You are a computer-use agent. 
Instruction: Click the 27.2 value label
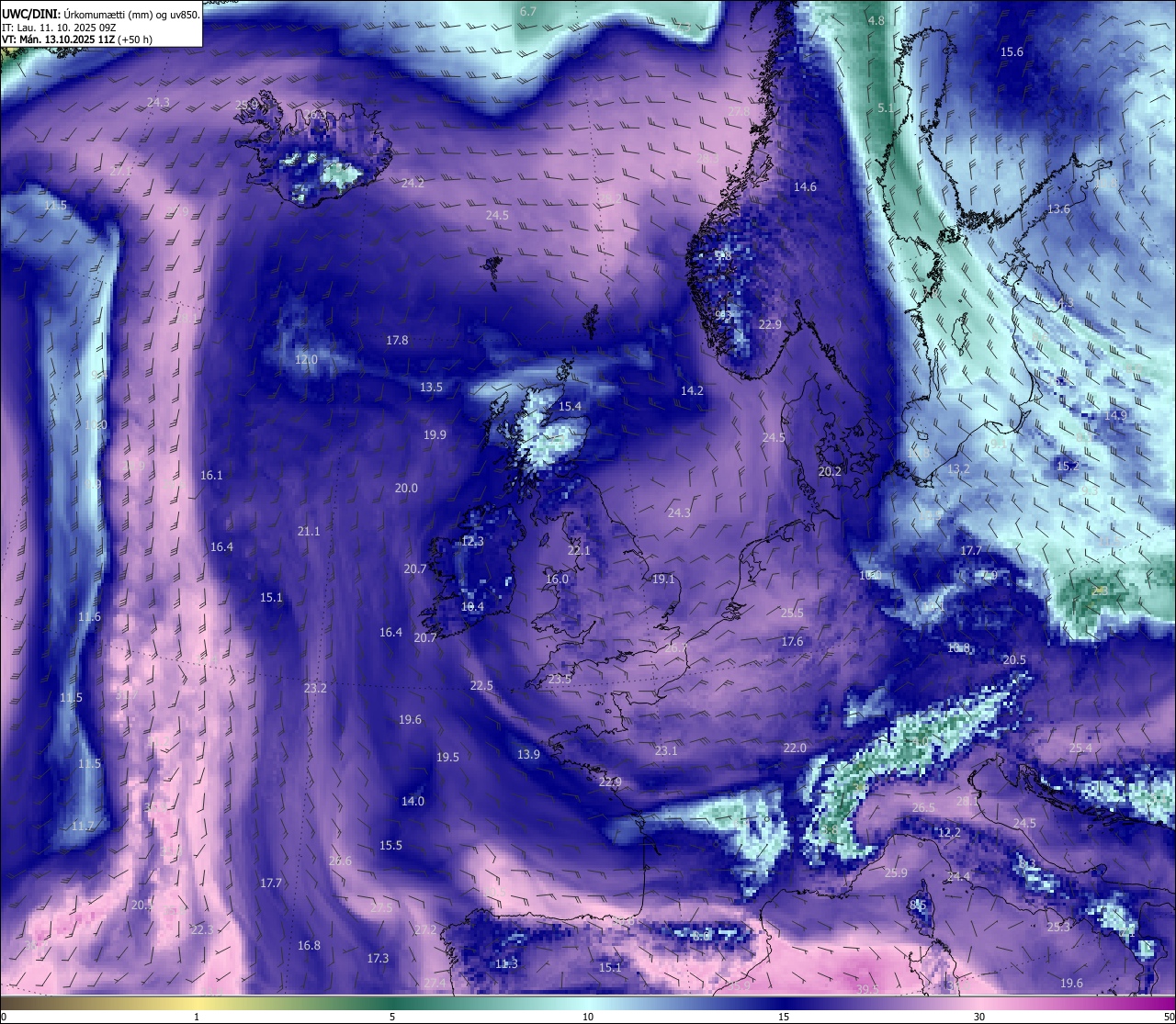pos(425,929)
